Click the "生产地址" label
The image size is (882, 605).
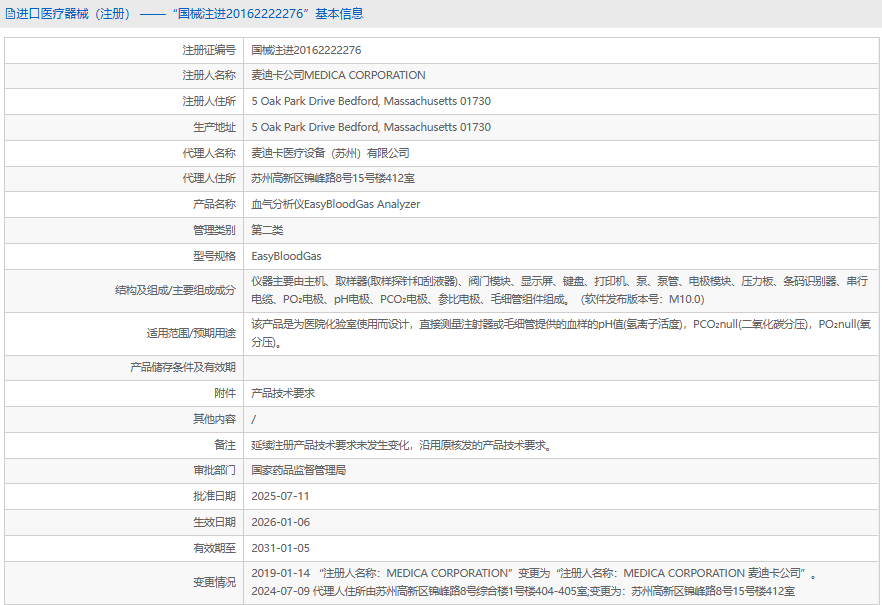[214, 127]
